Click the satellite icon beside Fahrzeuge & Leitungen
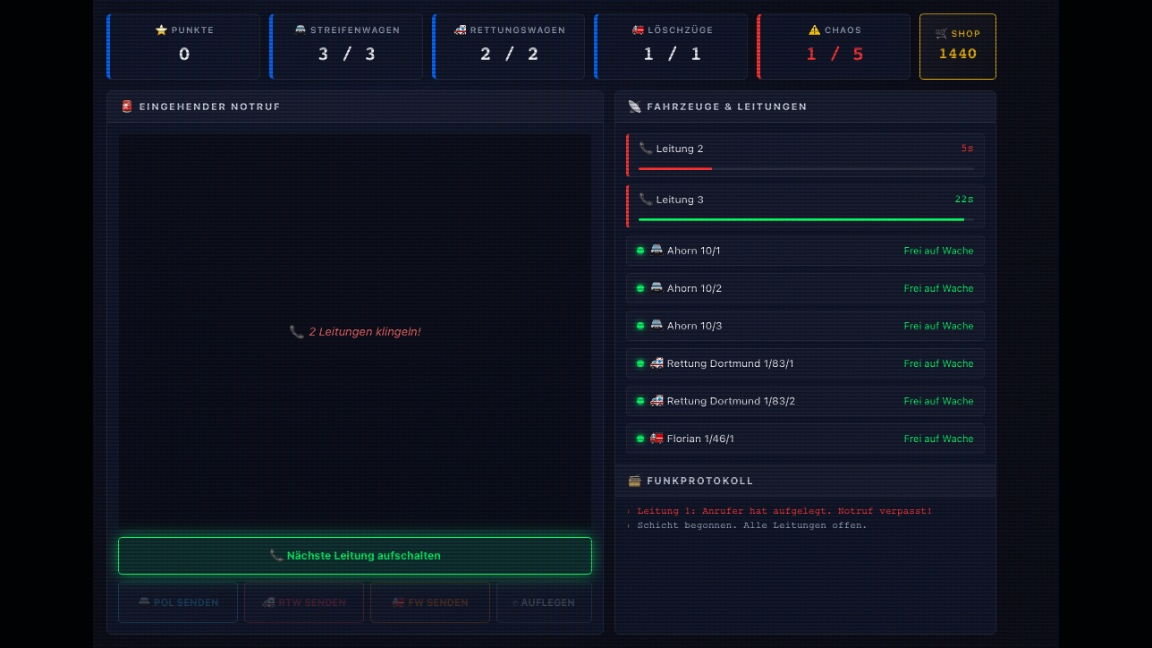The width and height of the screenshot is (1152, 648). click(635, 107)
